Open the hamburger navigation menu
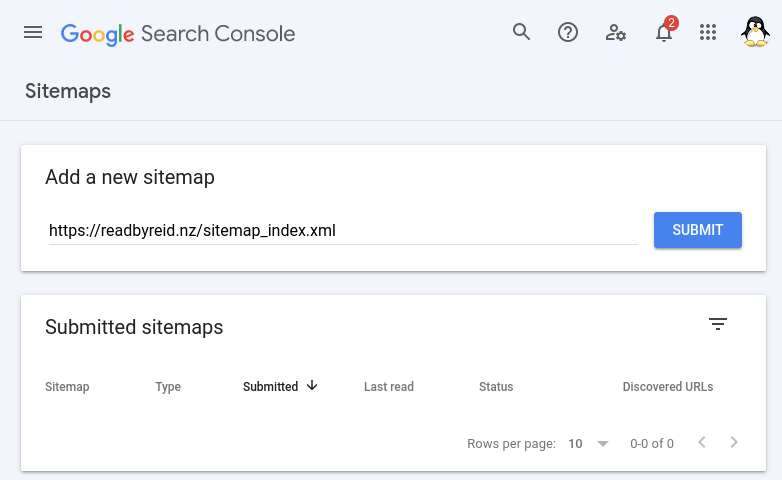782x480 pixels. coord(33,33)
